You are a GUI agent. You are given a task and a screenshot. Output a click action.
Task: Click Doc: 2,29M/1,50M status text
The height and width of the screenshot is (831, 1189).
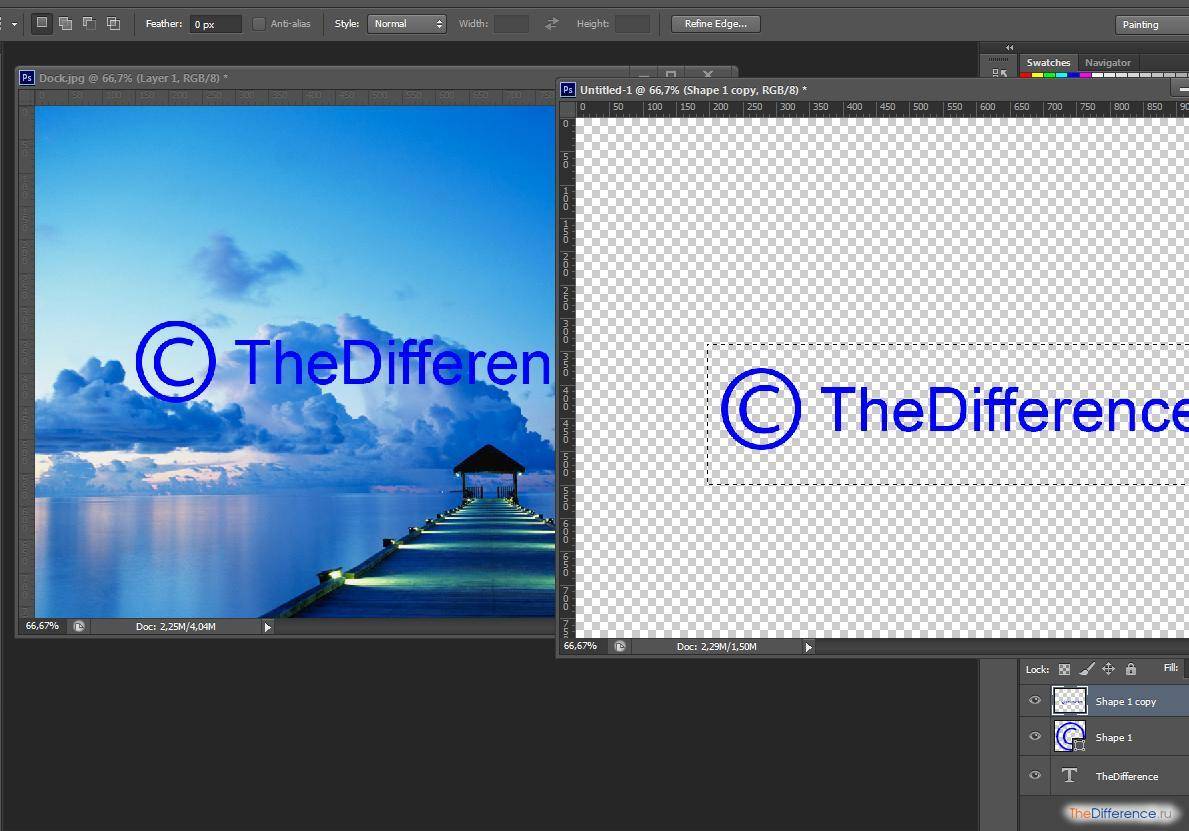point(717,647)
